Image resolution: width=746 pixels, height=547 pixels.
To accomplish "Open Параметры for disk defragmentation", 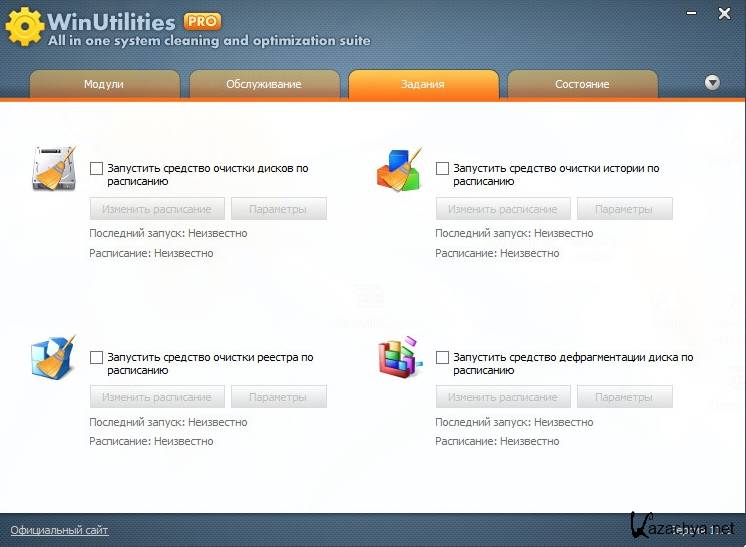I will 624,397.
